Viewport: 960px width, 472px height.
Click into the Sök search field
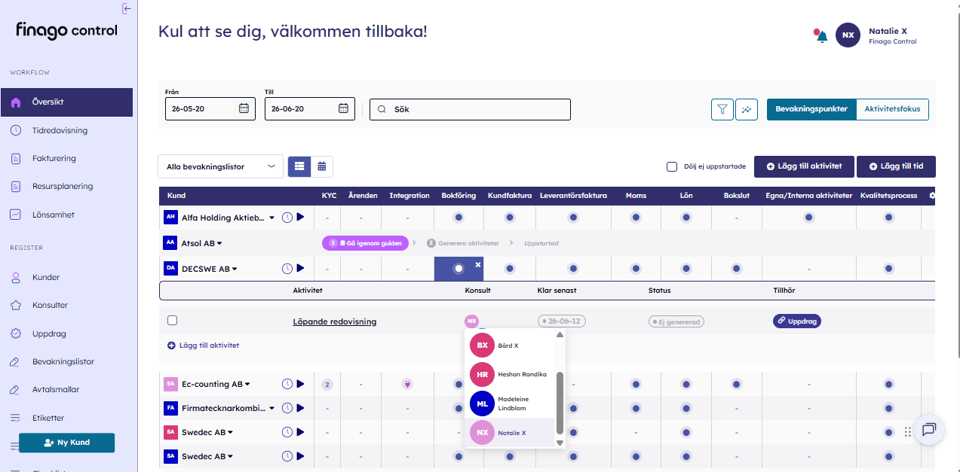[470, 110]
